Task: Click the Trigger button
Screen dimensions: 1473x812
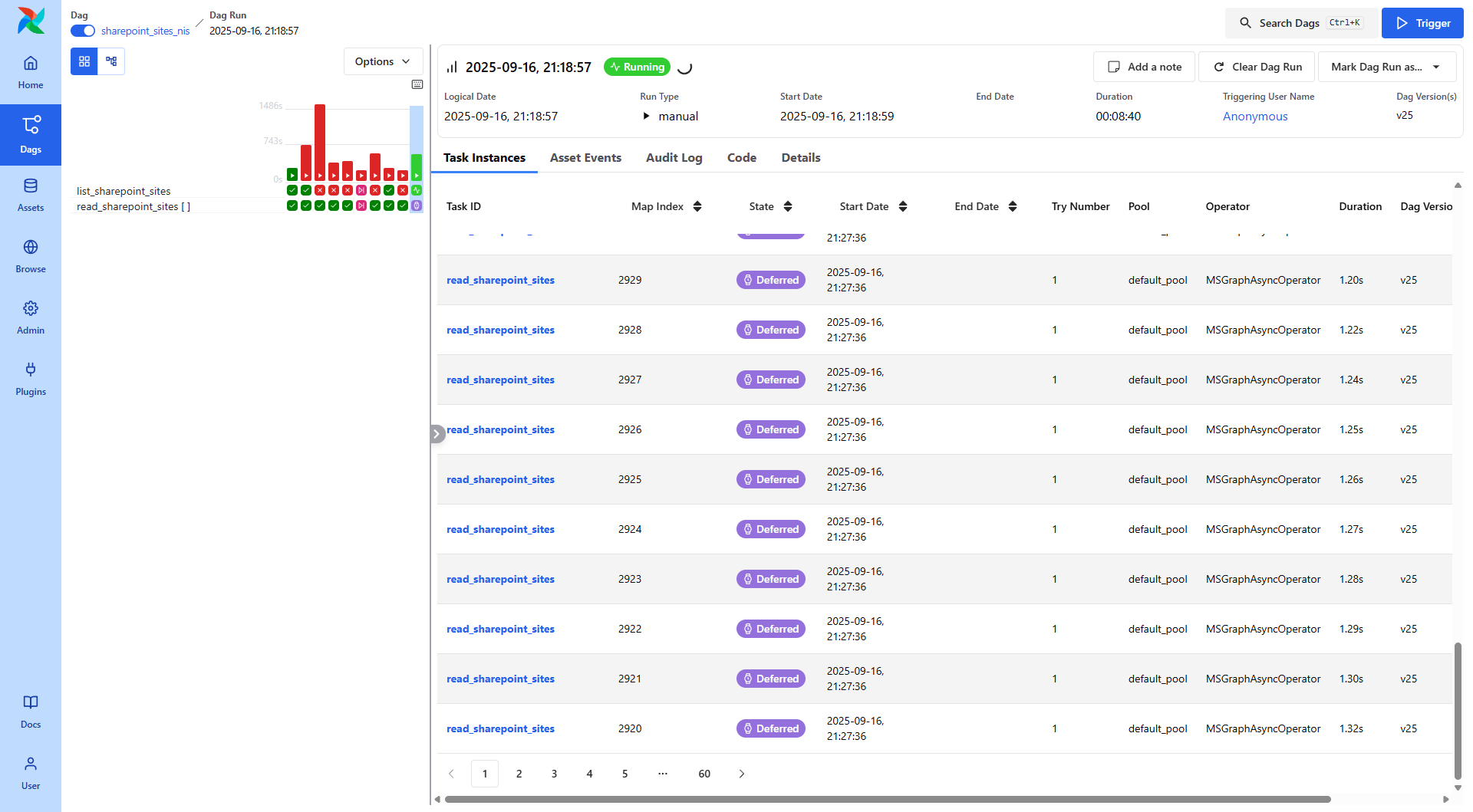Action: pos(1422,23)
